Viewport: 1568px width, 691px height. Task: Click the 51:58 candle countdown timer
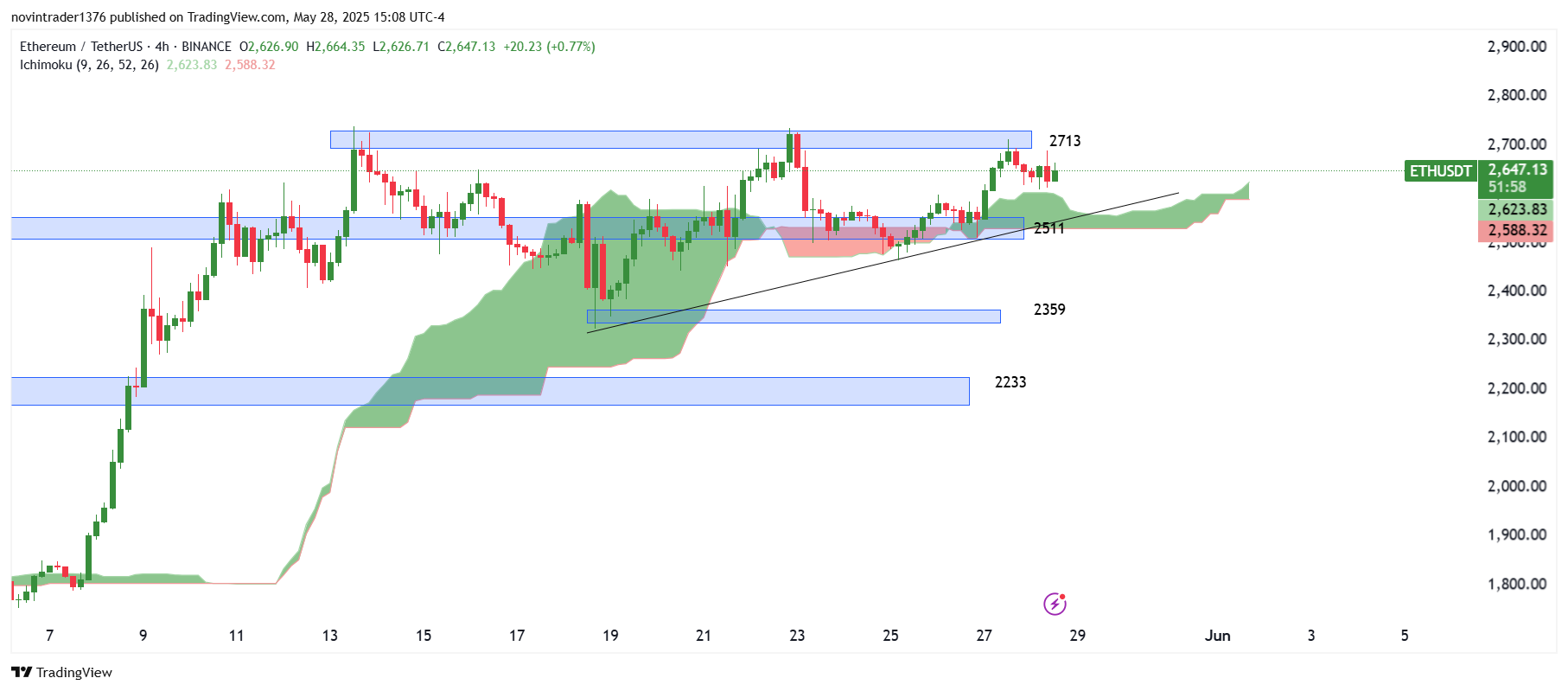(x=1507, y=187)
